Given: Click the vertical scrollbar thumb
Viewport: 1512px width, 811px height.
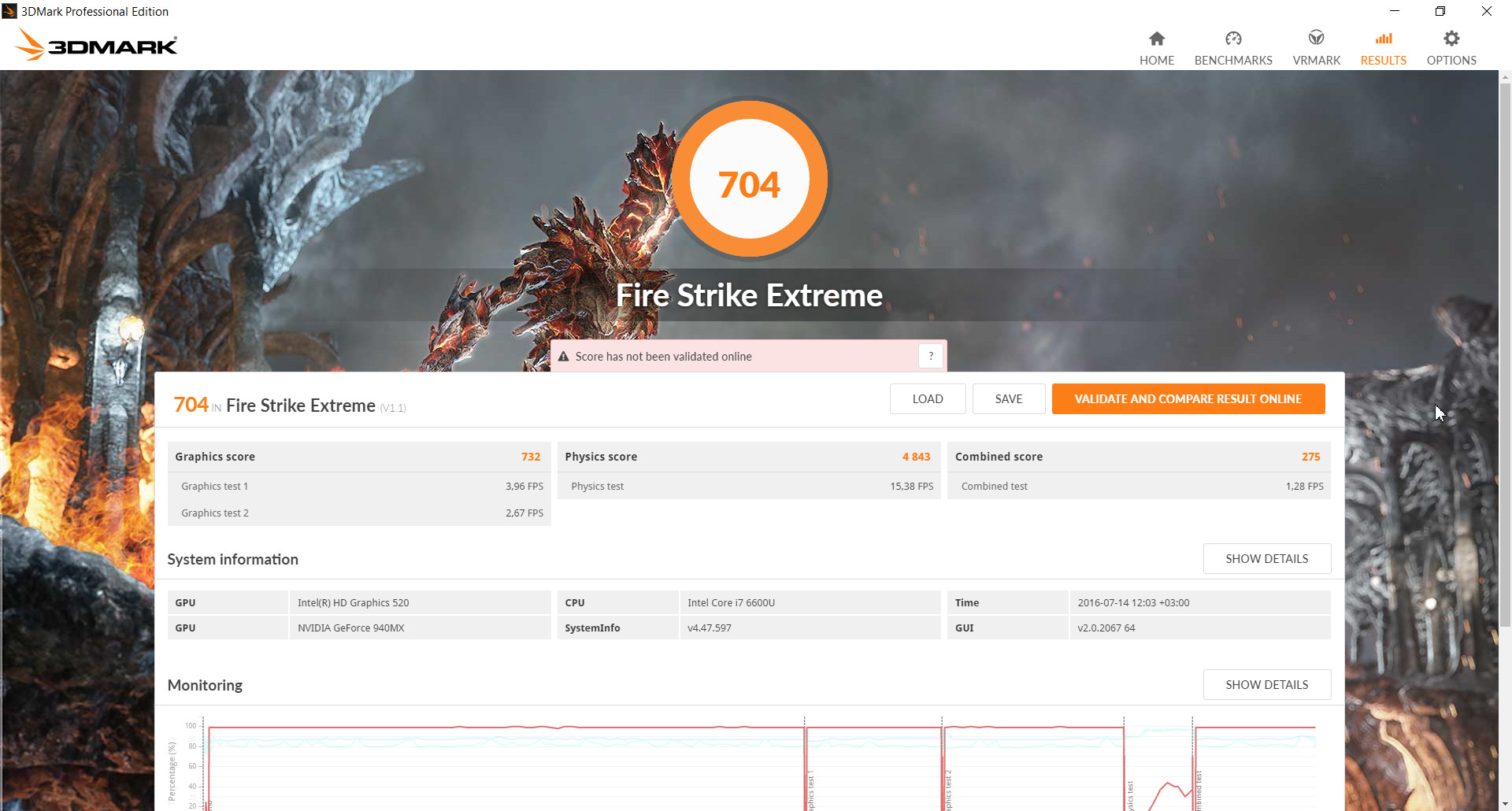Looking at the screenshot, I should point(1505,354).
